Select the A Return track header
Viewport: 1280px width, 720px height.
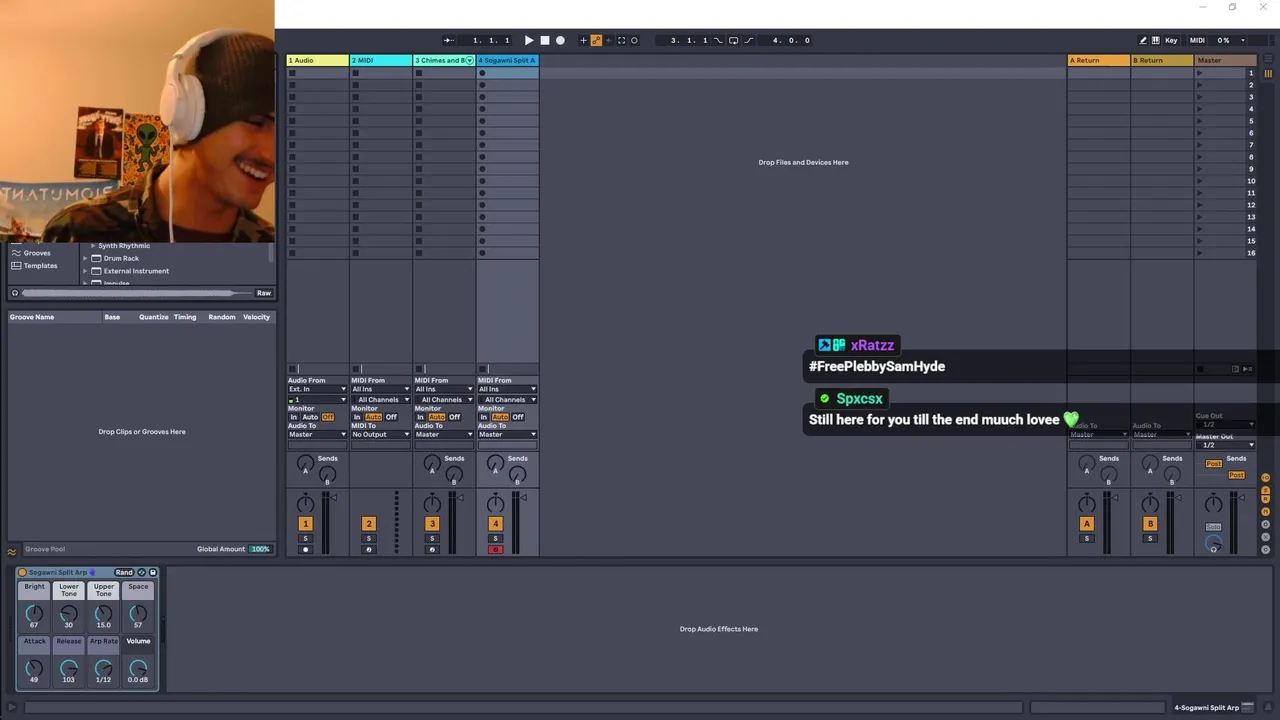click(1098, 60)
